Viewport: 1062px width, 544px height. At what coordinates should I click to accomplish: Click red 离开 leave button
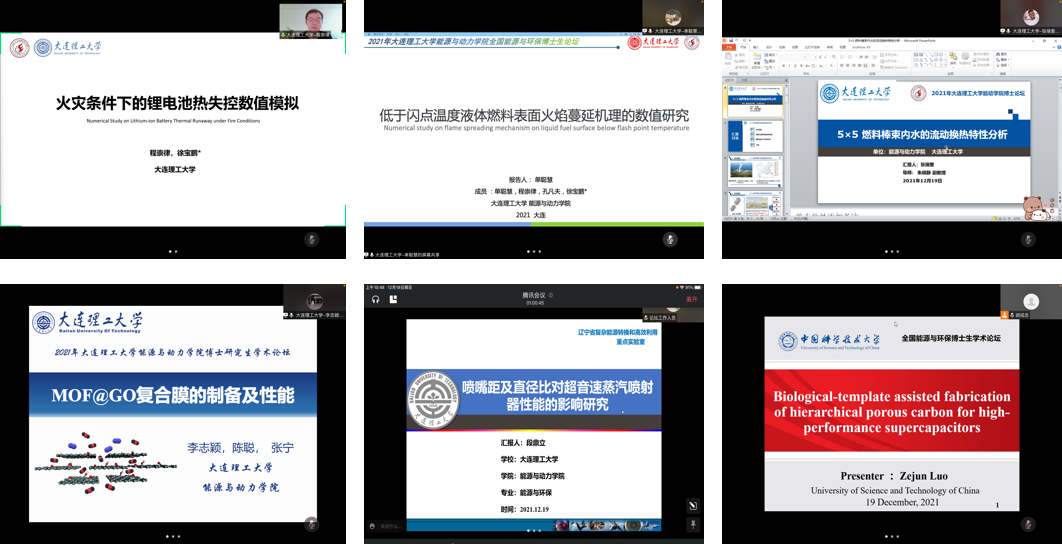point(692,299)
